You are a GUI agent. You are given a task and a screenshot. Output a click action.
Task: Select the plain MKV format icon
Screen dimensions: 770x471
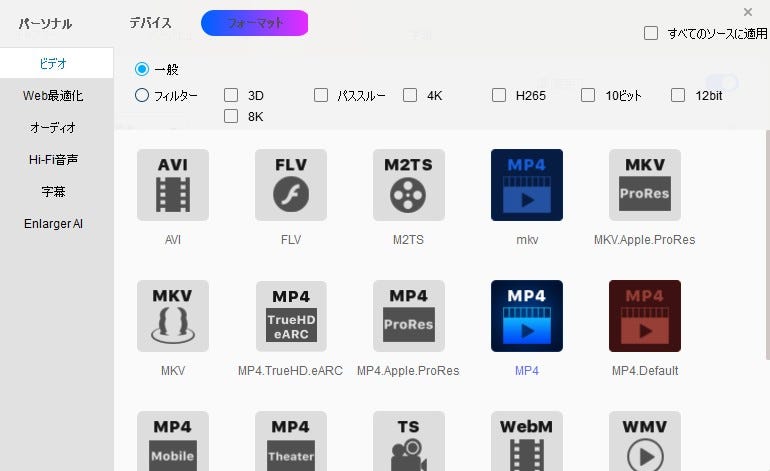(x=173, y=316)
